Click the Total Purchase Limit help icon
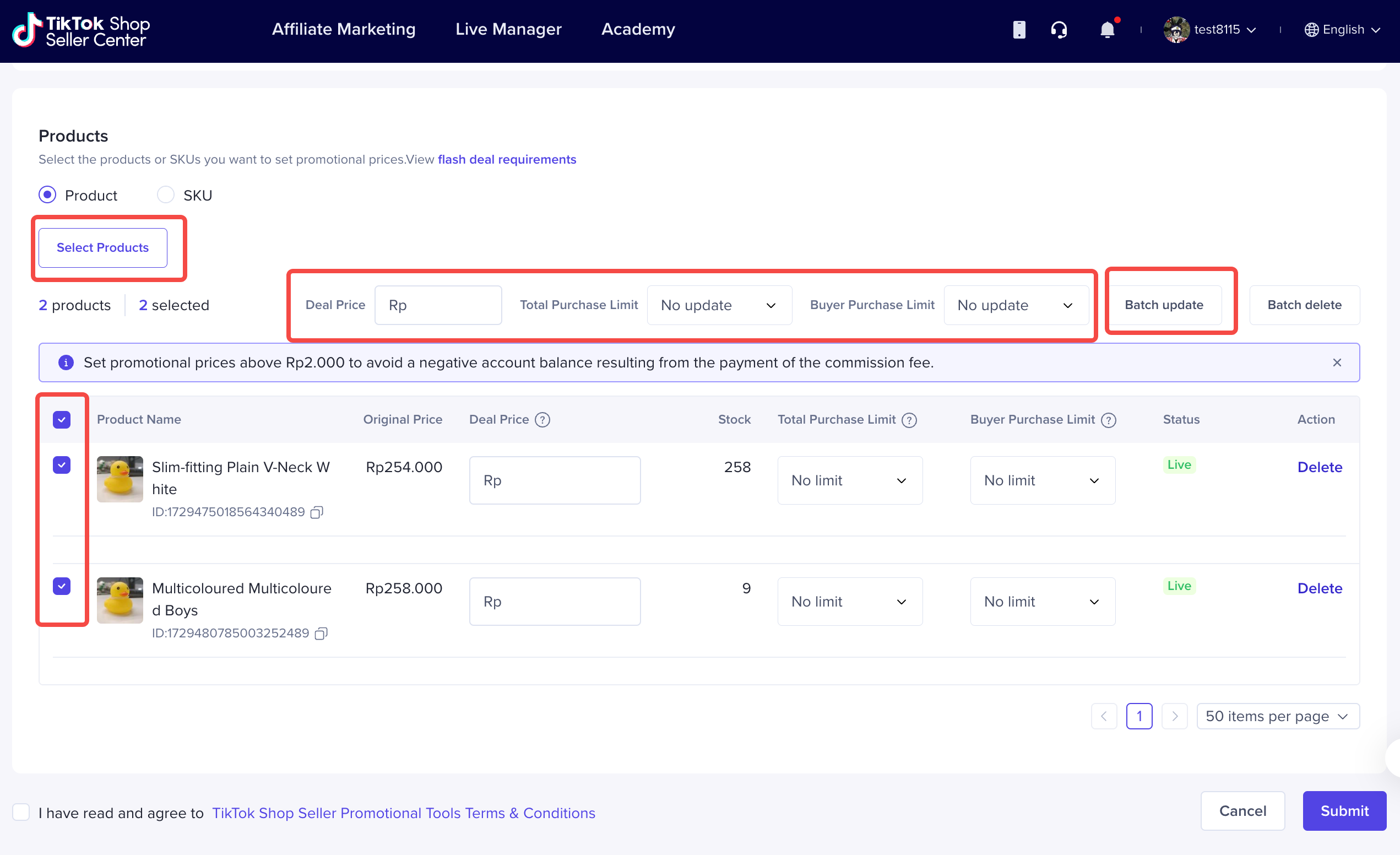 pos(909,420)
